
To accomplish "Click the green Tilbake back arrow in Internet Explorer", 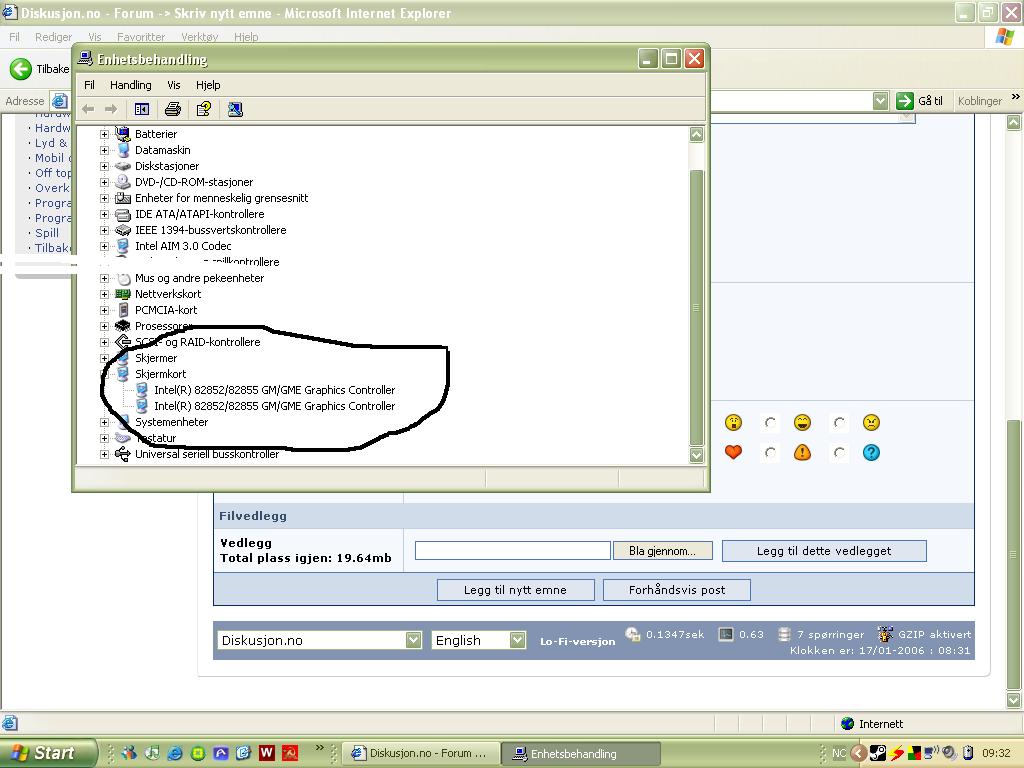I will coord(21,69).
